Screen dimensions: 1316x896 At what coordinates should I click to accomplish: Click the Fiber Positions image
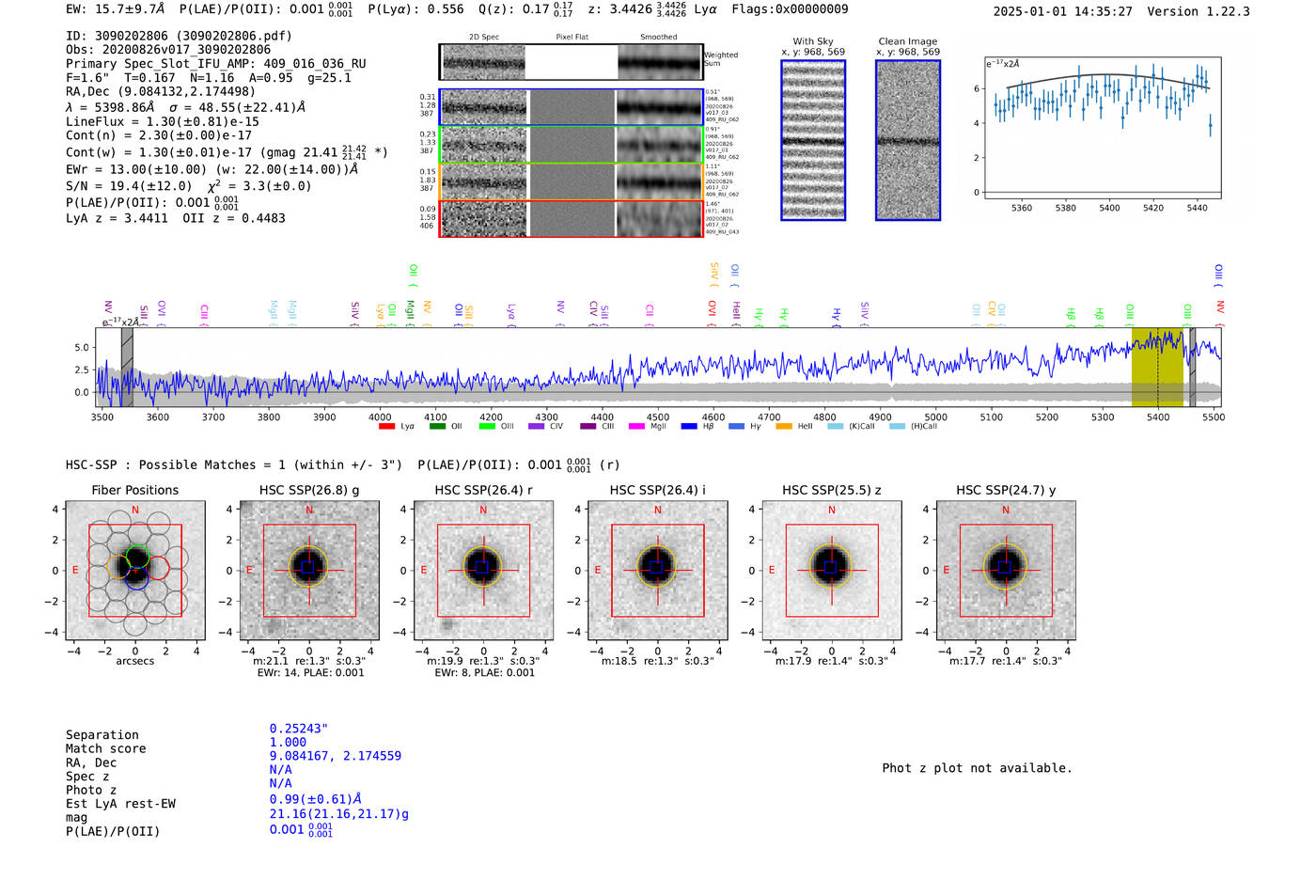[x=135, y=570]
